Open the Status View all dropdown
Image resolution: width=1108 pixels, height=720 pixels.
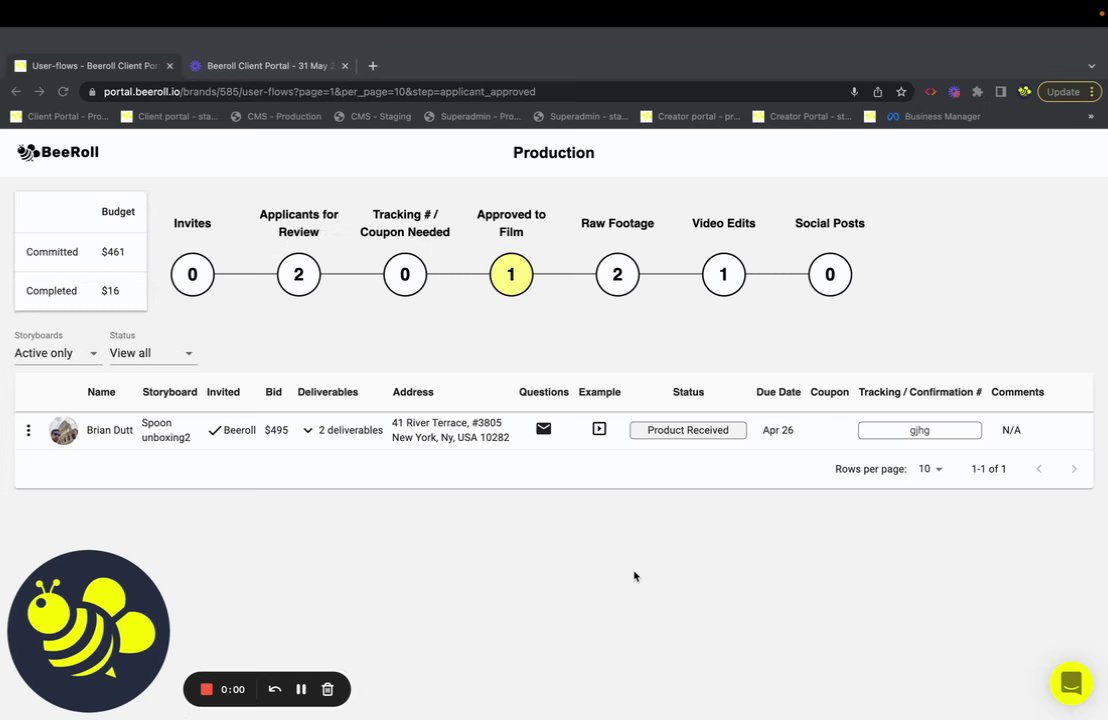pyautogui.click(x=152, y=353)
